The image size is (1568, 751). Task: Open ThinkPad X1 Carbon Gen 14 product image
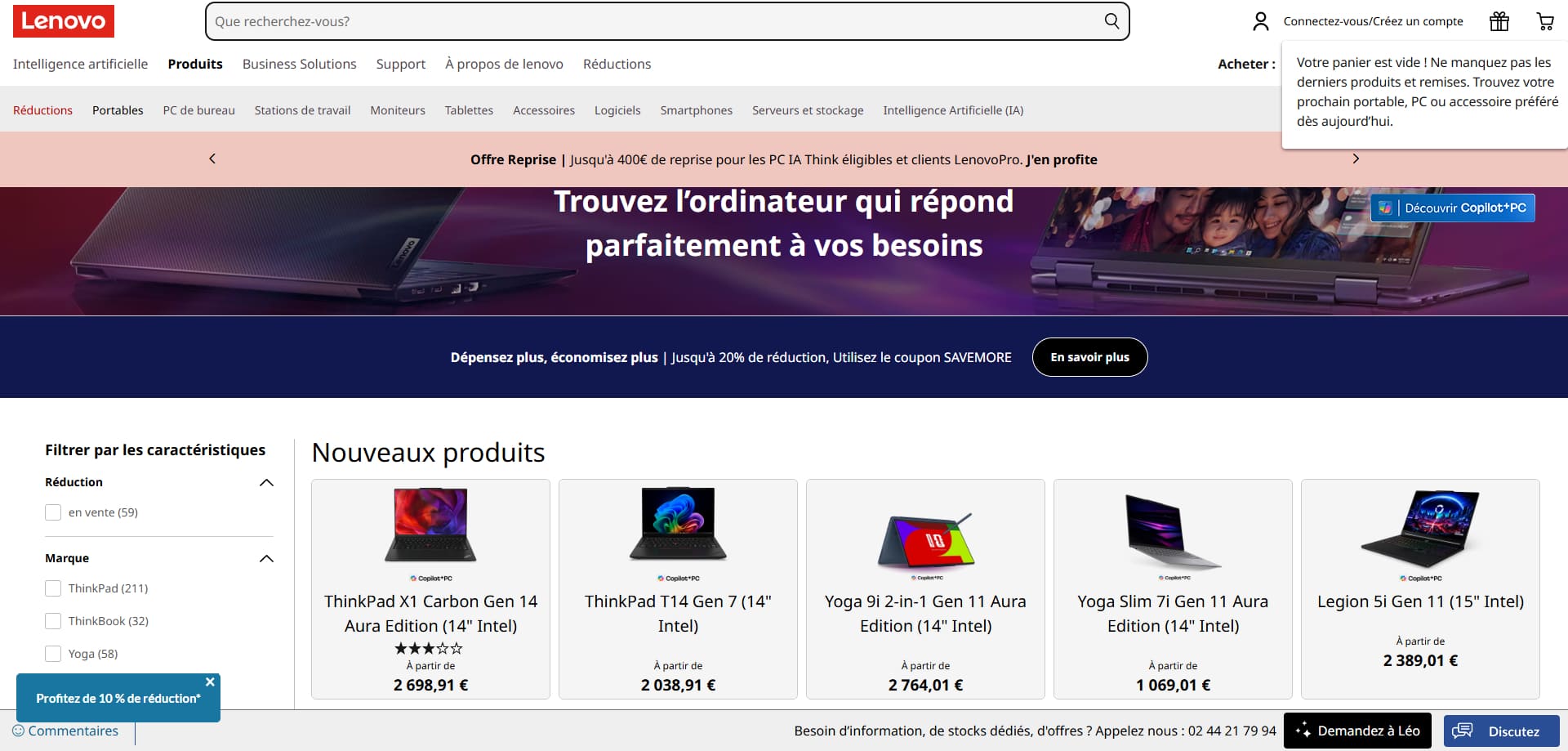tap(430, 525)
